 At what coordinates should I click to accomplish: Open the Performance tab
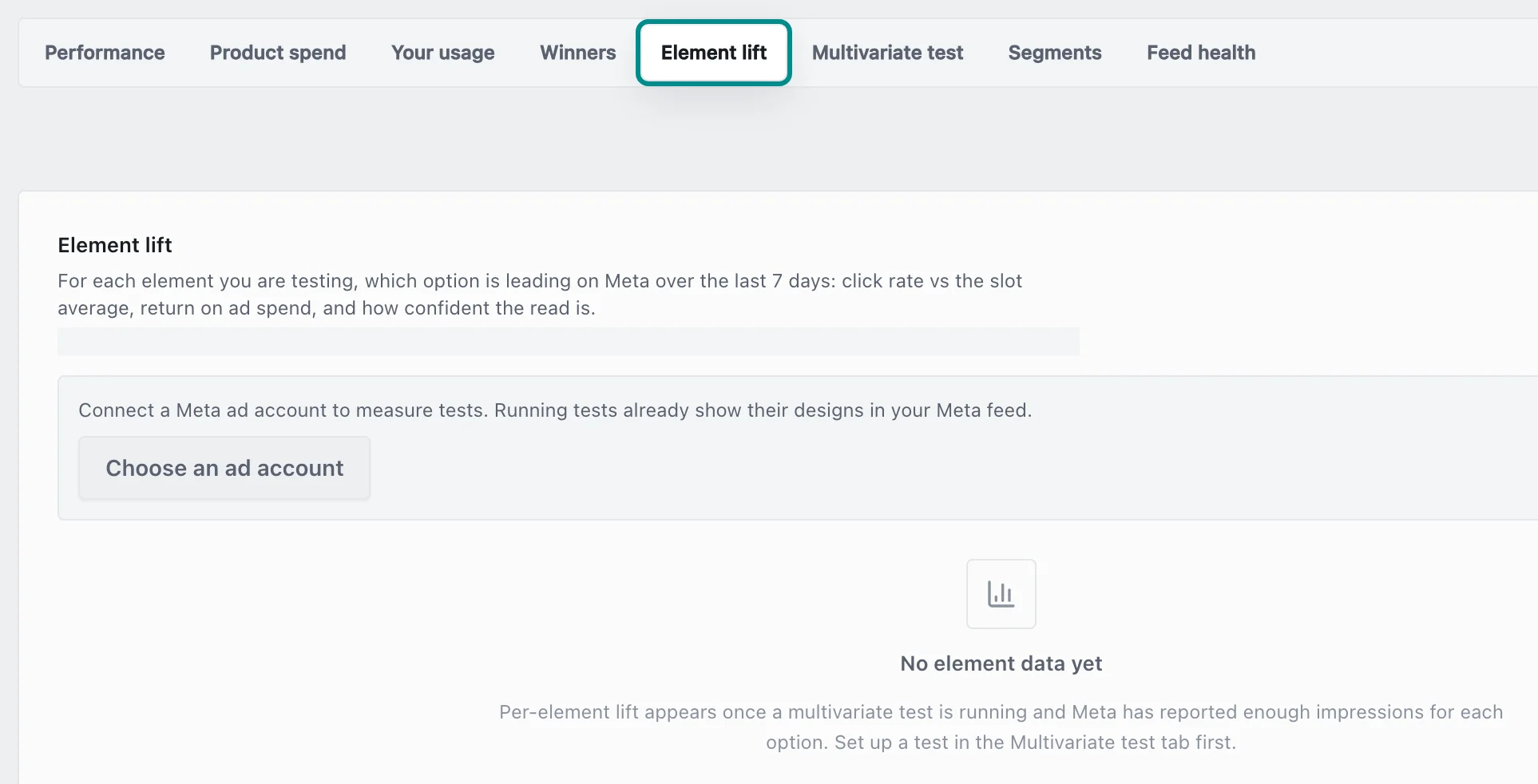pyautogui.click(x=105, y=53)
